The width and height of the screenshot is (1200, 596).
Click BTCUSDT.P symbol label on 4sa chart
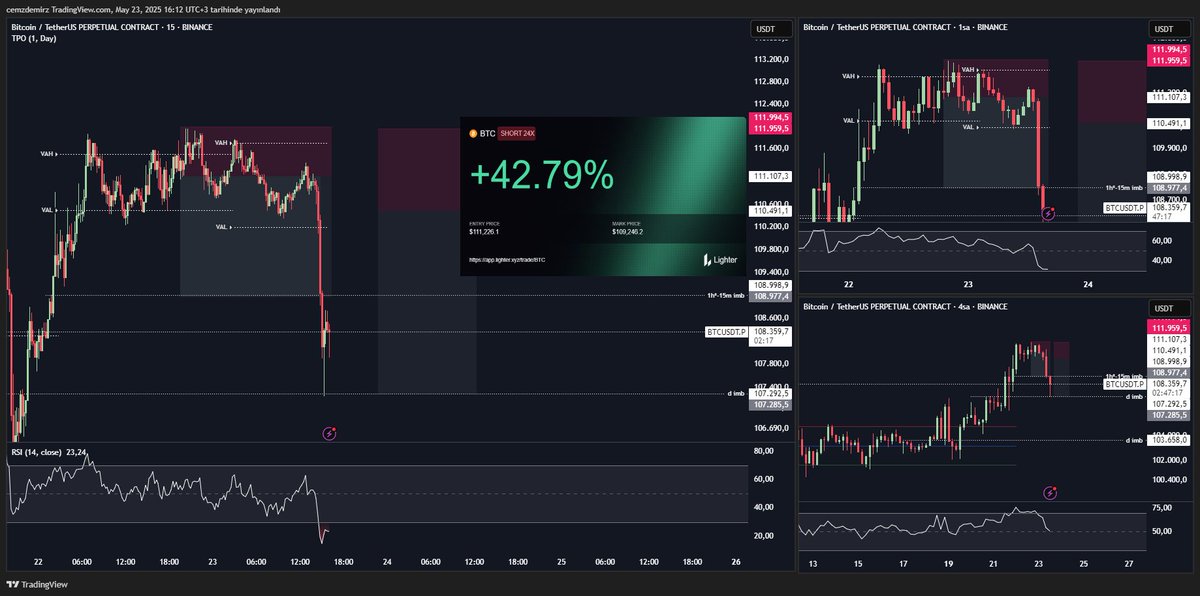(1123, 383)
